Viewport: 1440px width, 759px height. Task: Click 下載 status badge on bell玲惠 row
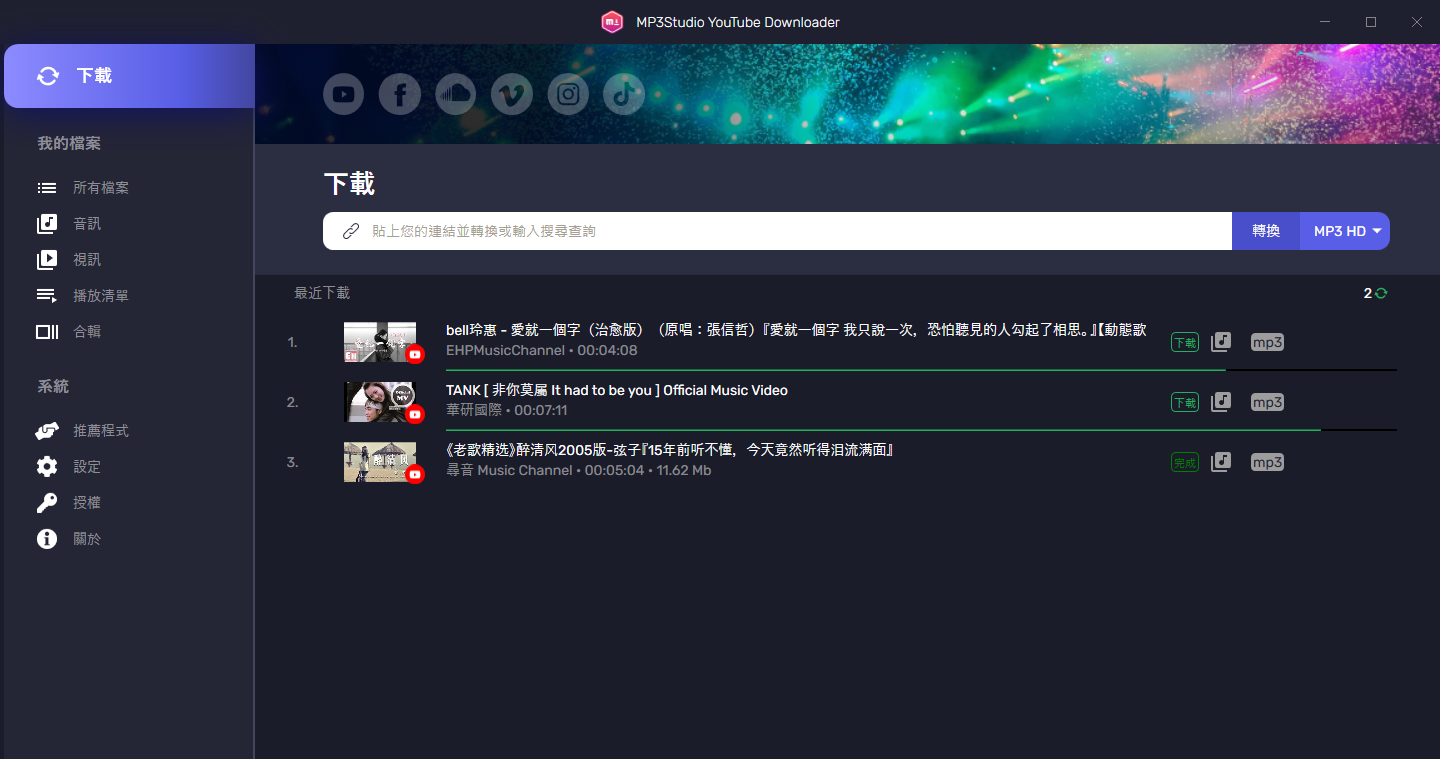click(1185, 342)
